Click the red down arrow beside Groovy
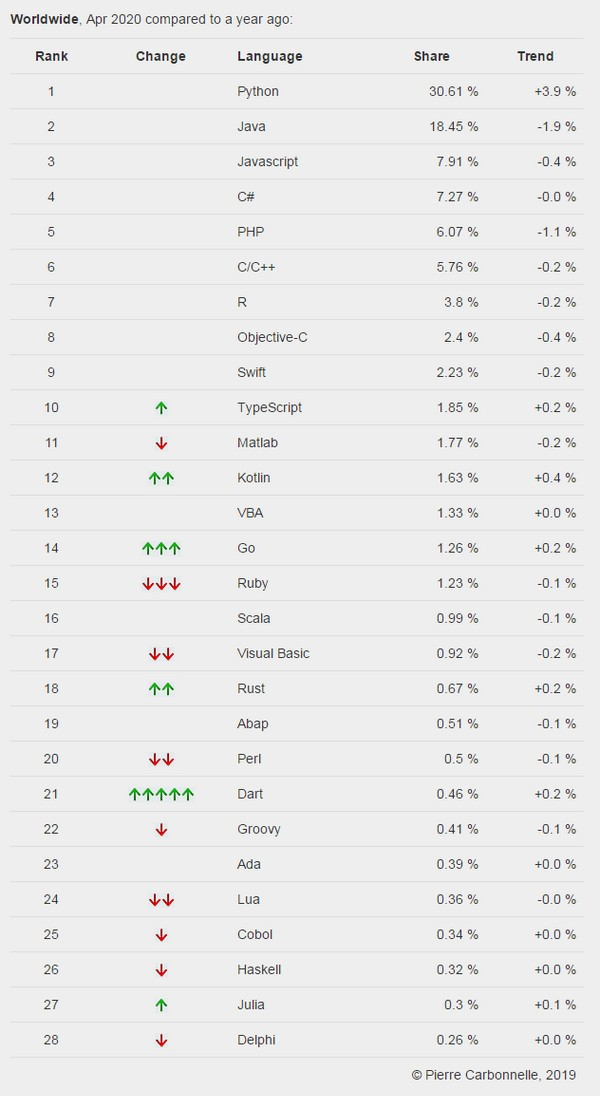This screenshot has height=1096, width=600. tap(161, 829)
